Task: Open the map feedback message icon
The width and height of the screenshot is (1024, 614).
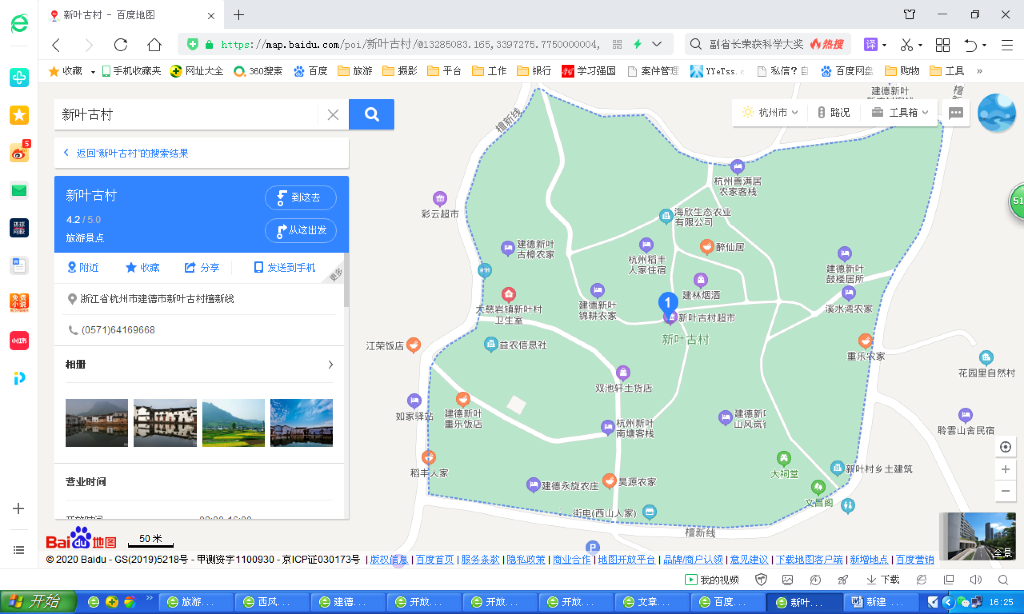Action: pos(955,112)
